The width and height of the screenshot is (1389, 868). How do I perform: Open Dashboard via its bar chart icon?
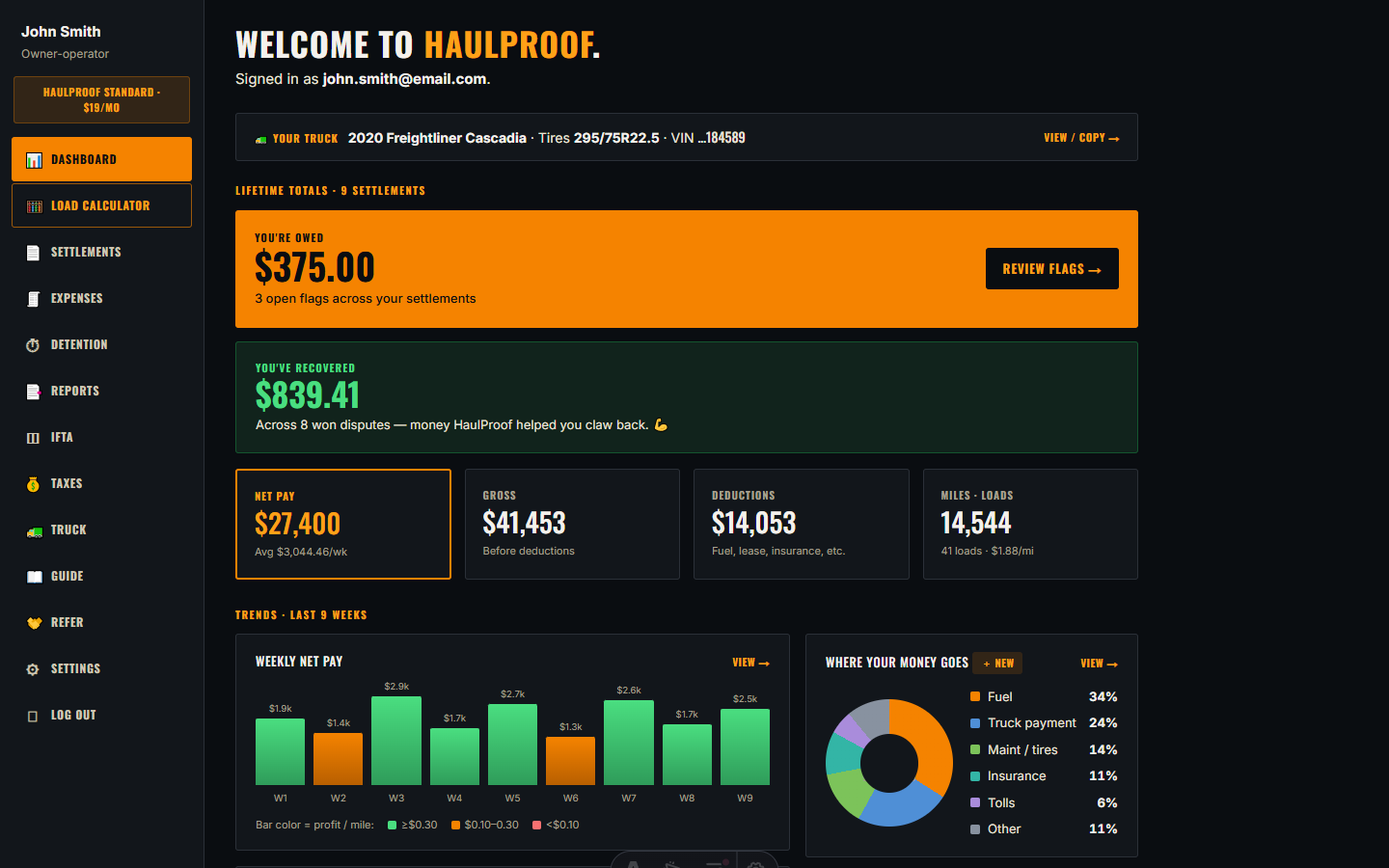tap(34, 160)
